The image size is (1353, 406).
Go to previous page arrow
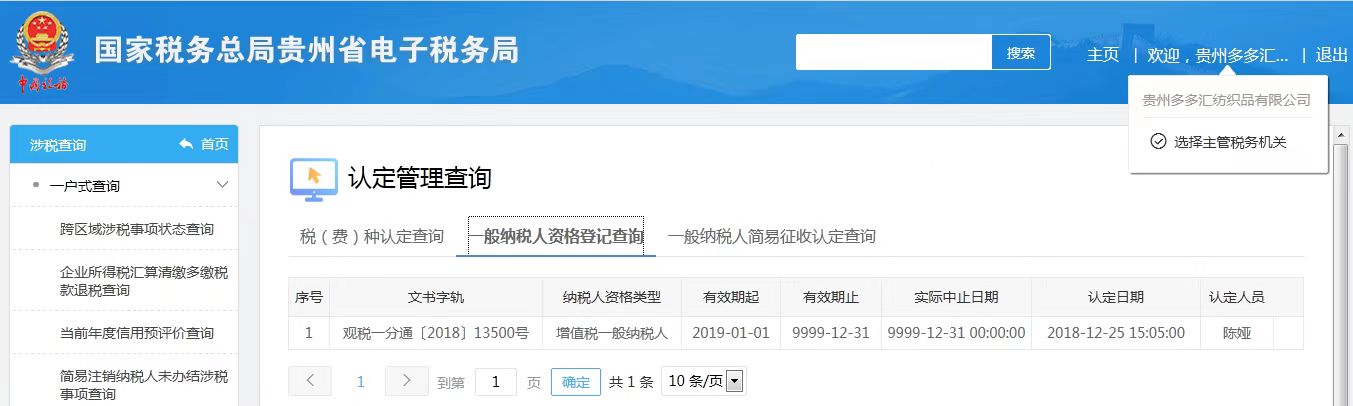tap(310, 381)
